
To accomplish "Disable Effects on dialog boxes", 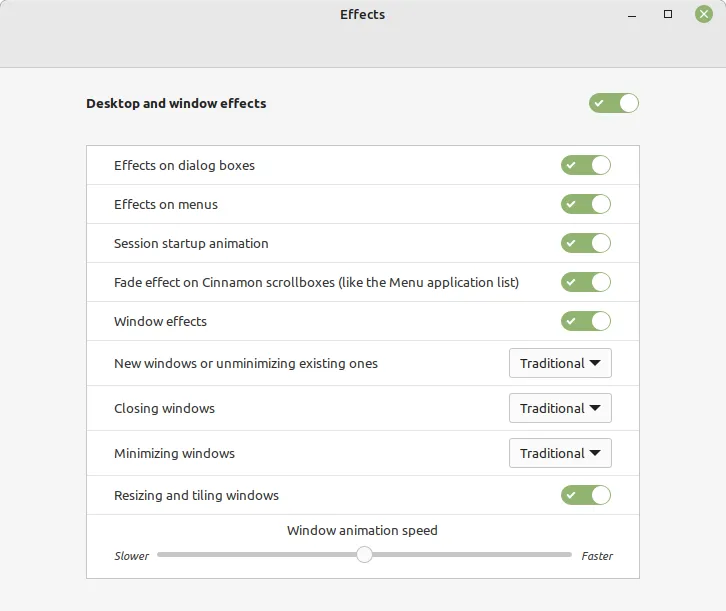I will coord(585,165).
